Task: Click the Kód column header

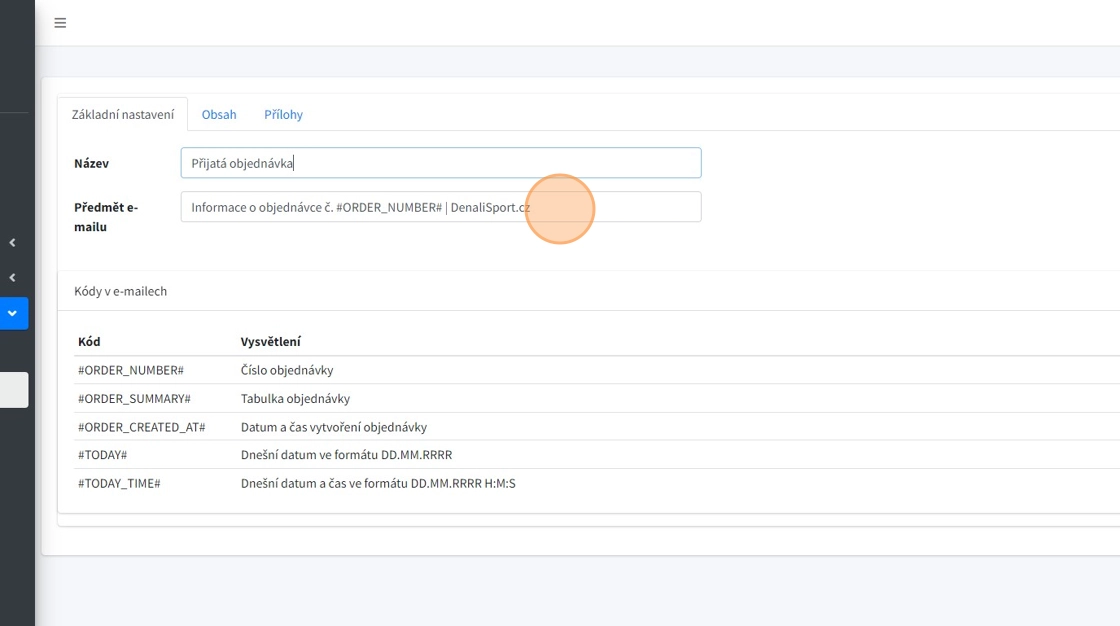Action: pos(89,342)
